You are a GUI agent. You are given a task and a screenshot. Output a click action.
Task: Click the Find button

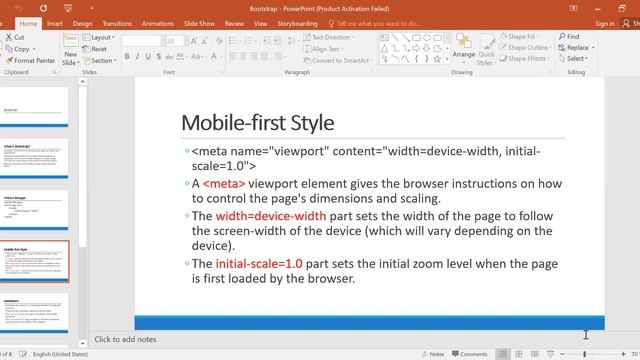[x=569, y=36]
